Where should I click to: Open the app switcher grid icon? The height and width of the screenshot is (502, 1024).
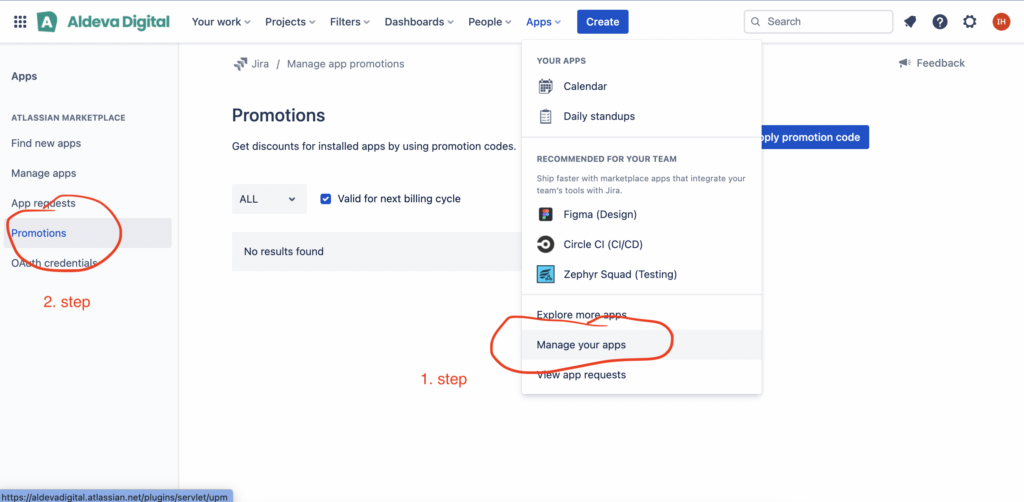click(20, 22)
